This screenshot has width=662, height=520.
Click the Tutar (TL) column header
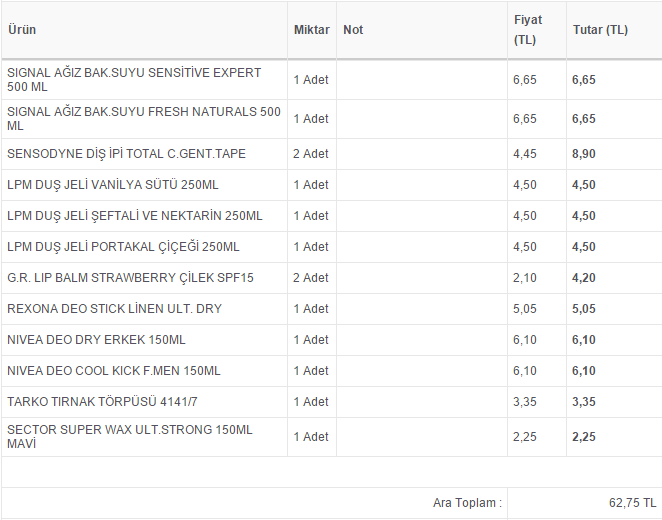(x=600, y=30)
